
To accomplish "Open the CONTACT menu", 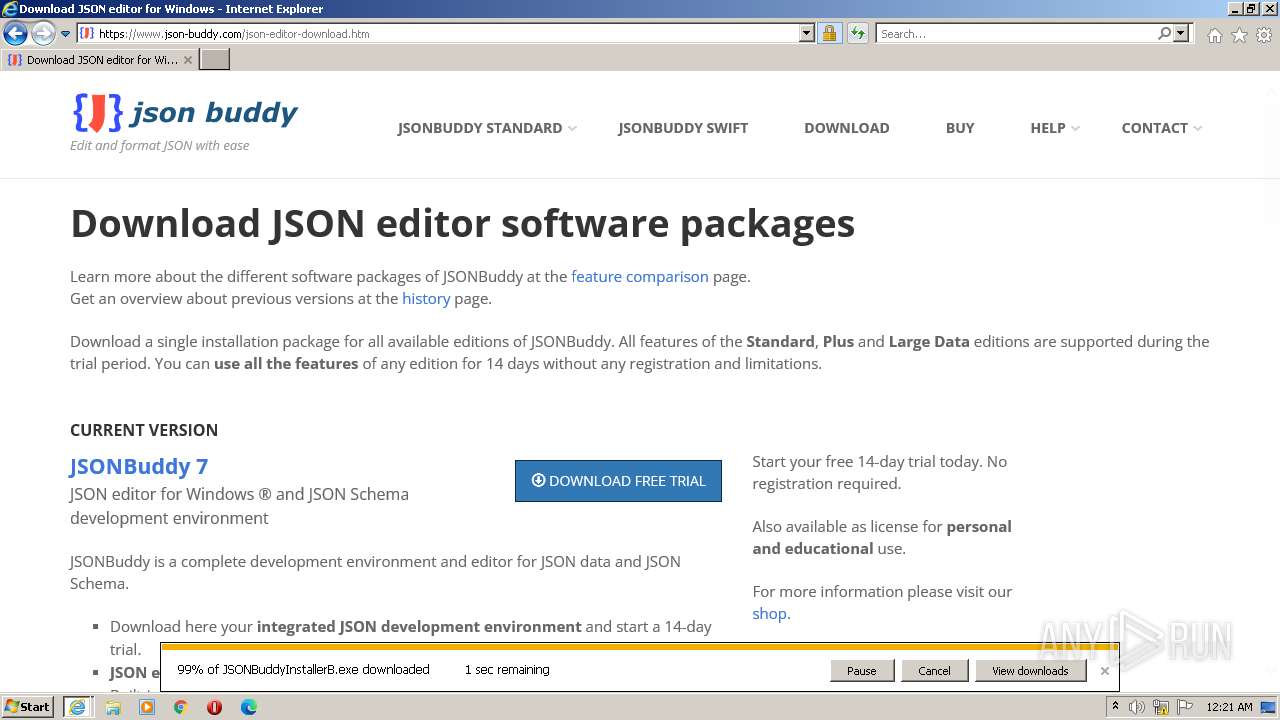I will pyautogui.click(x=1154, y=128).
